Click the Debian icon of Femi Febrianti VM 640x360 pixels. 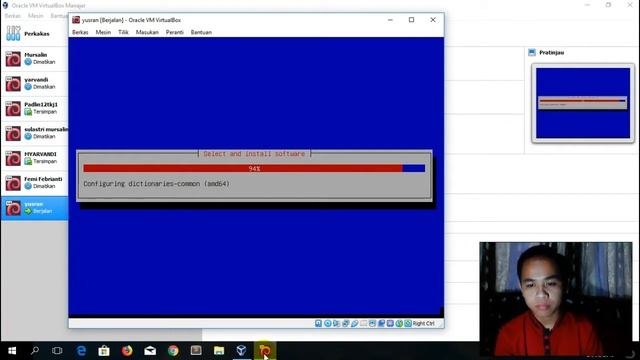pyautogui.click(x=13, y=183)
